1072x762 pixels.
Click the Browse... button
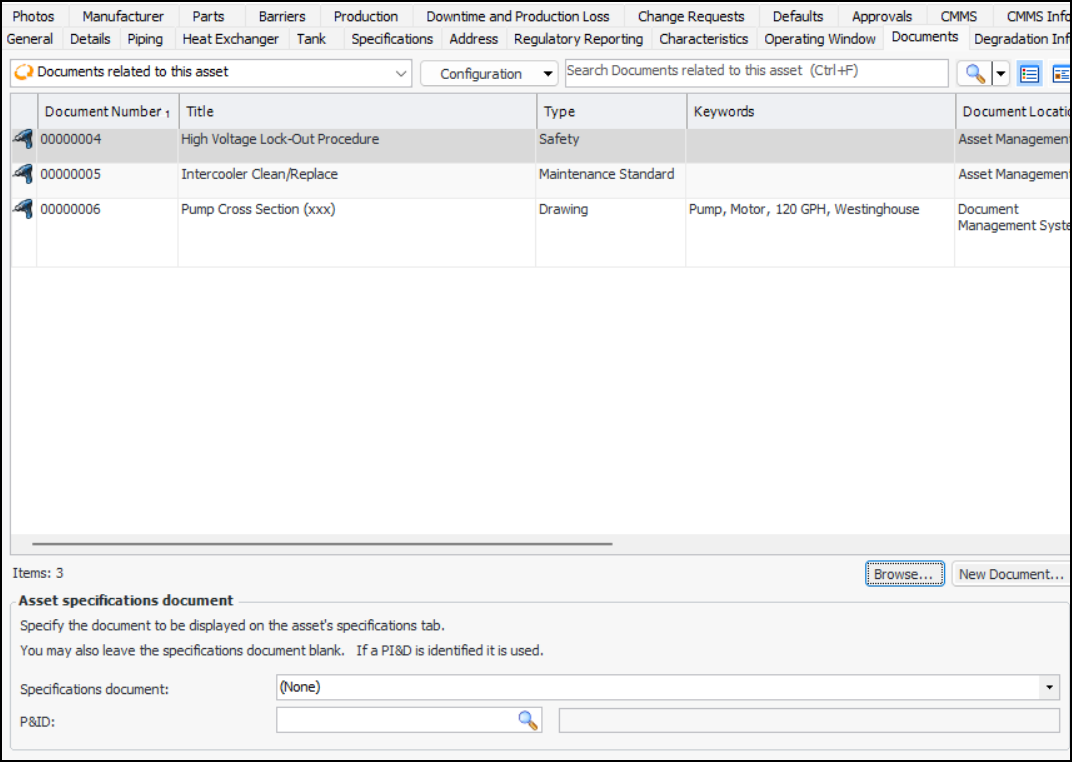tap(904, 574)
